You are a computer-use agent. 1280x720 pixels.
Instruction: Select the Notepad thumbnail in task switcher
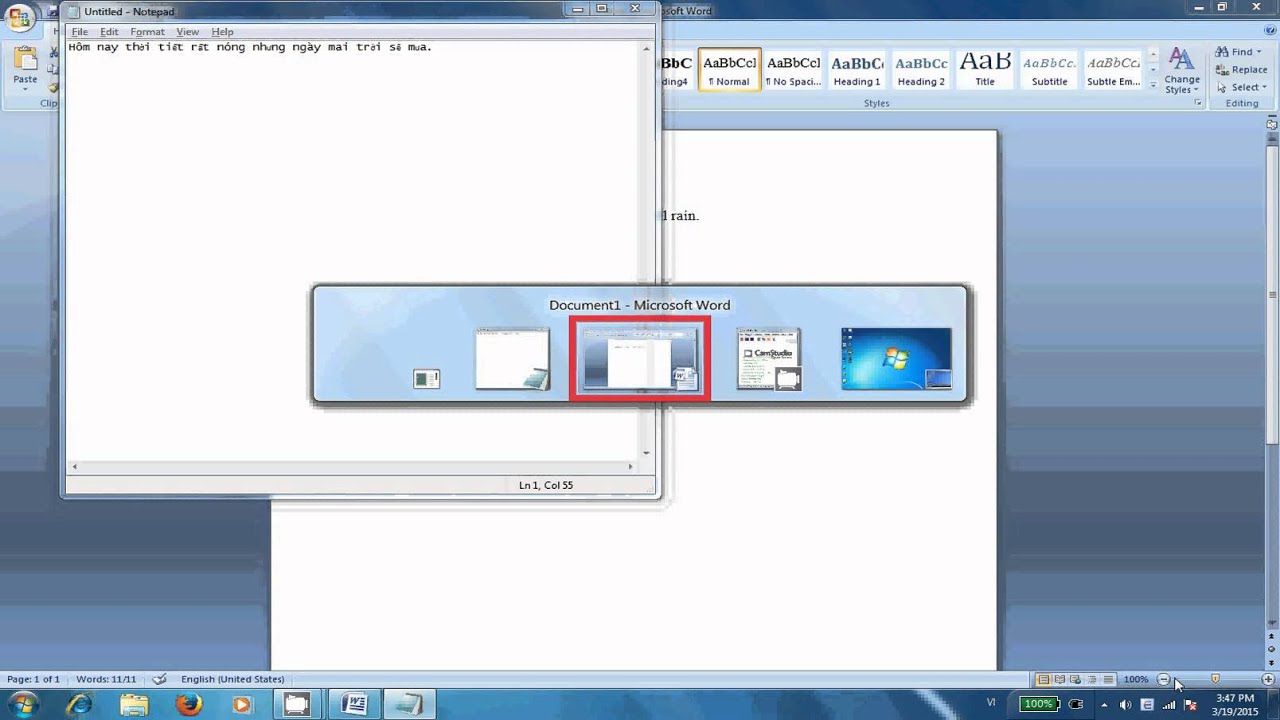(x=512, y=358)
